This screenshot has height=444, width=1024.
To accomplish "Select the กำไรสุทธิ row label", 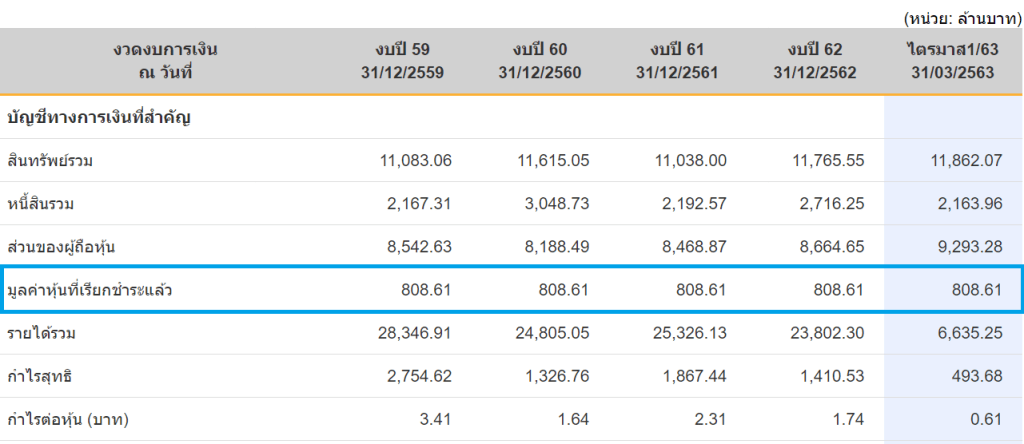I will coord(41,377).
